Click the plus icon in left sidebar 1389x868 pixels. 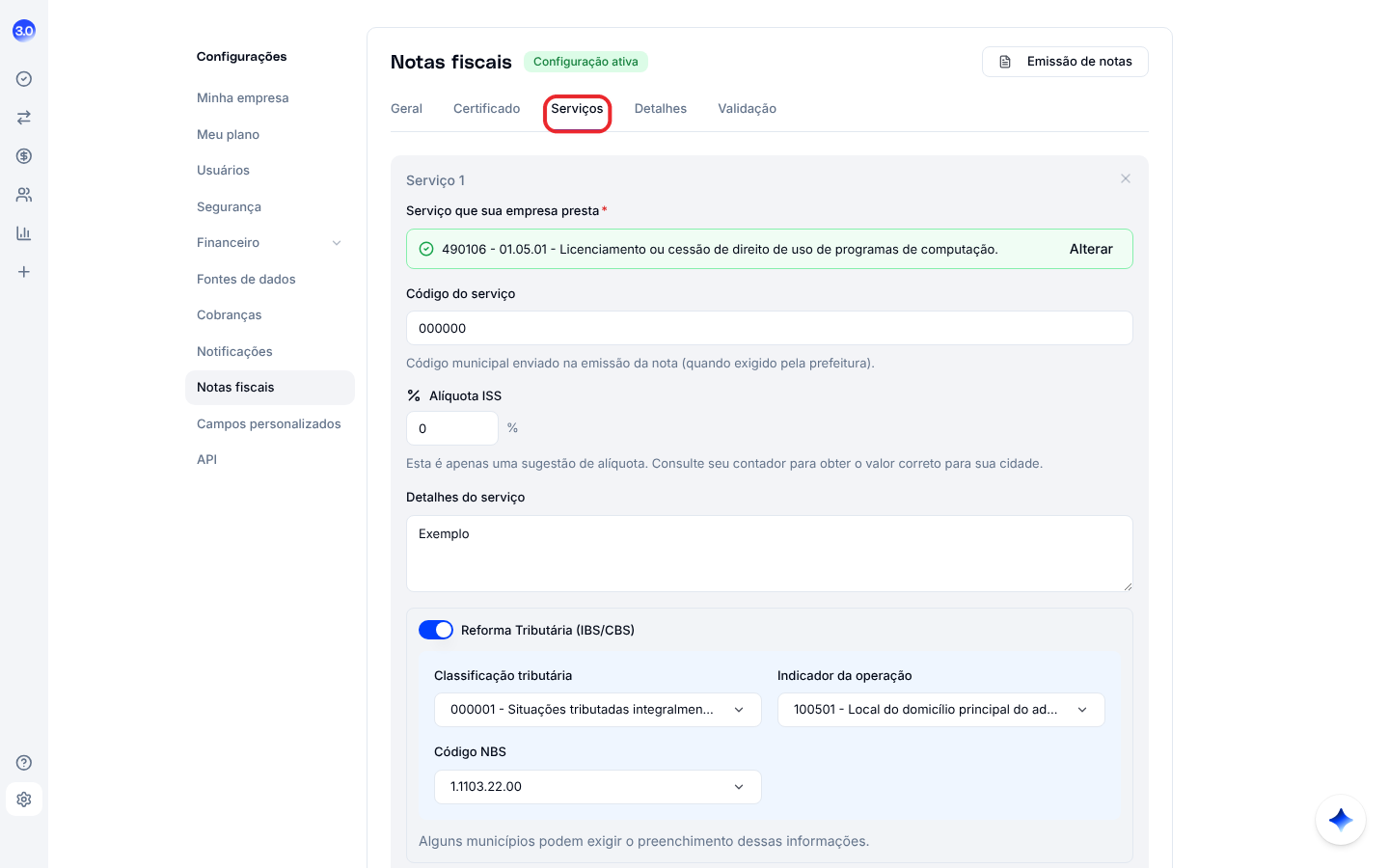(24, 272)
